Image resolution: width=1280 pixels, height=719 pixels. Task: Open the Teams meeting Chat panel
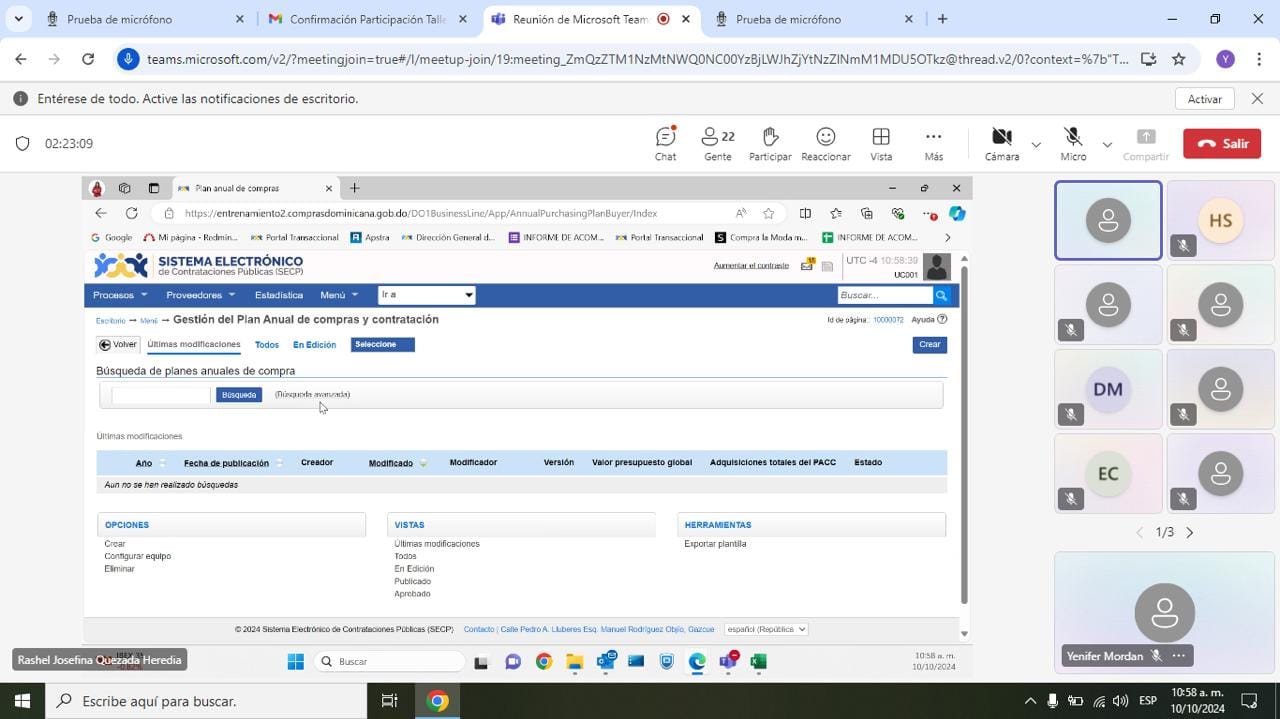(665, 143)
